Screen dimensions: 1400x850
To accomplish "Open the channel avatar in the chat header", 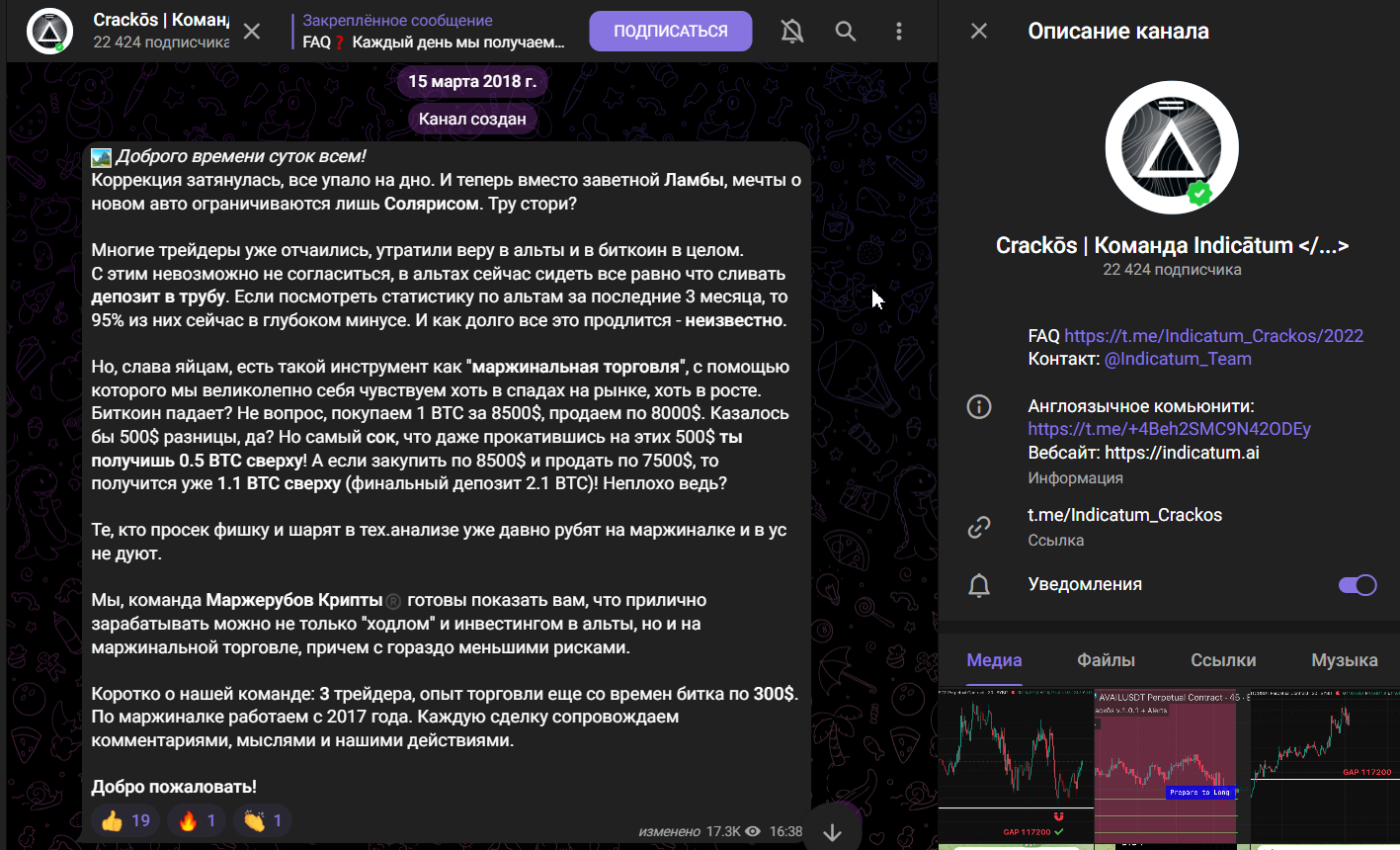I will click(x=49, y=32).
